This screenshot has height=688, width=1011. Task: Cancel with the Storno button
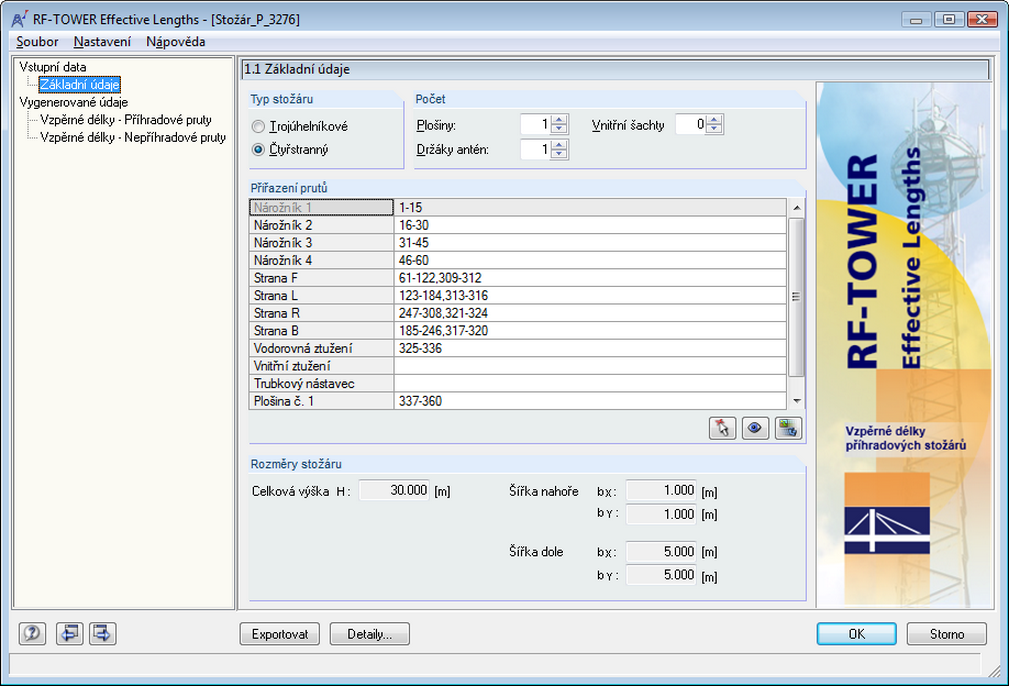(947, 634)
